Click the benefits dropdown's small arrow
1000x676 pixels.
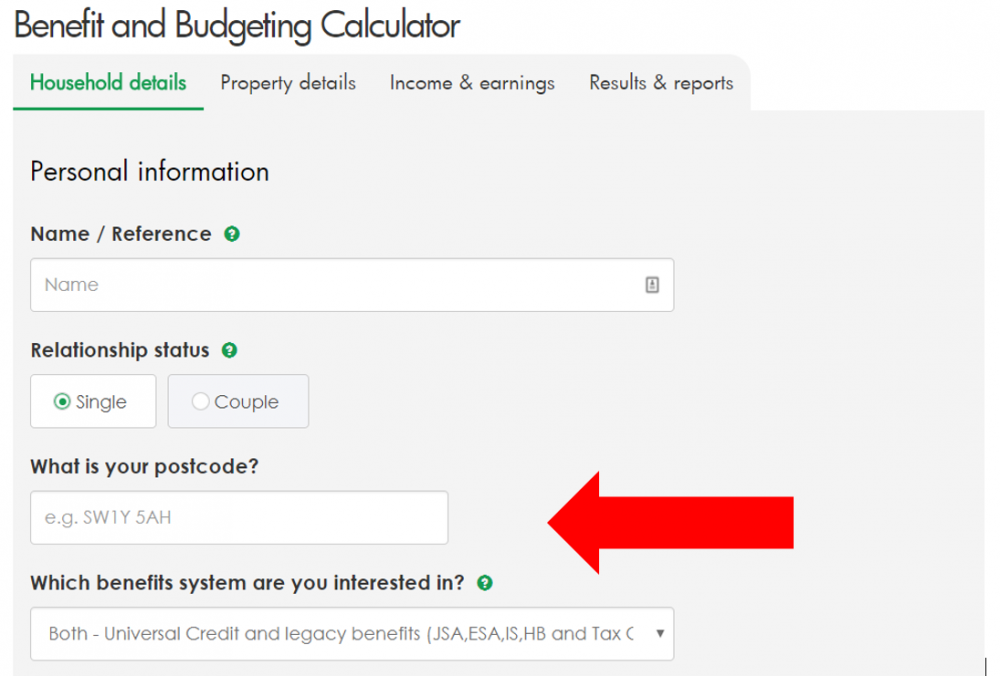pos(660,633)
